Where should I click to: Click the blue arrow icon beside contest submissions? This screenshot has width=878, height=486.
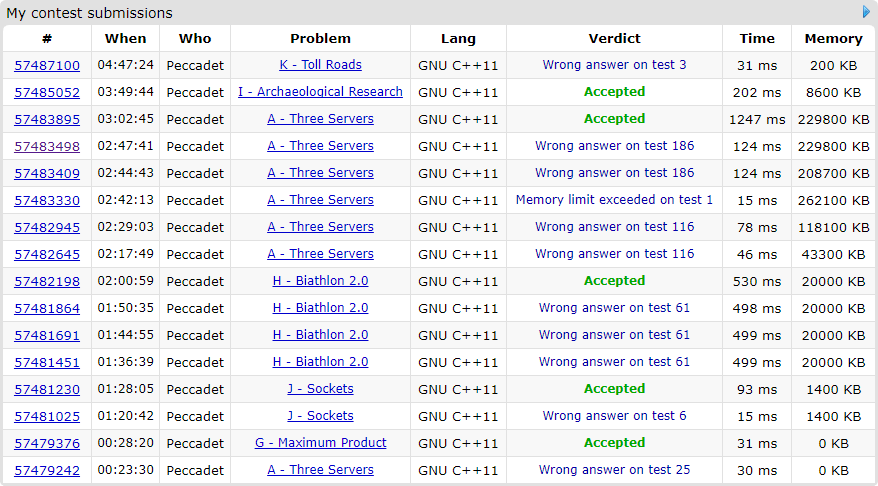(x=867, y=12)
